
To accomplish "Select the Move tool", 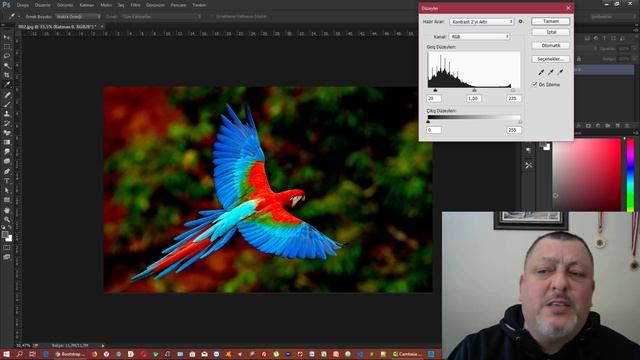I will pos(7,37).
